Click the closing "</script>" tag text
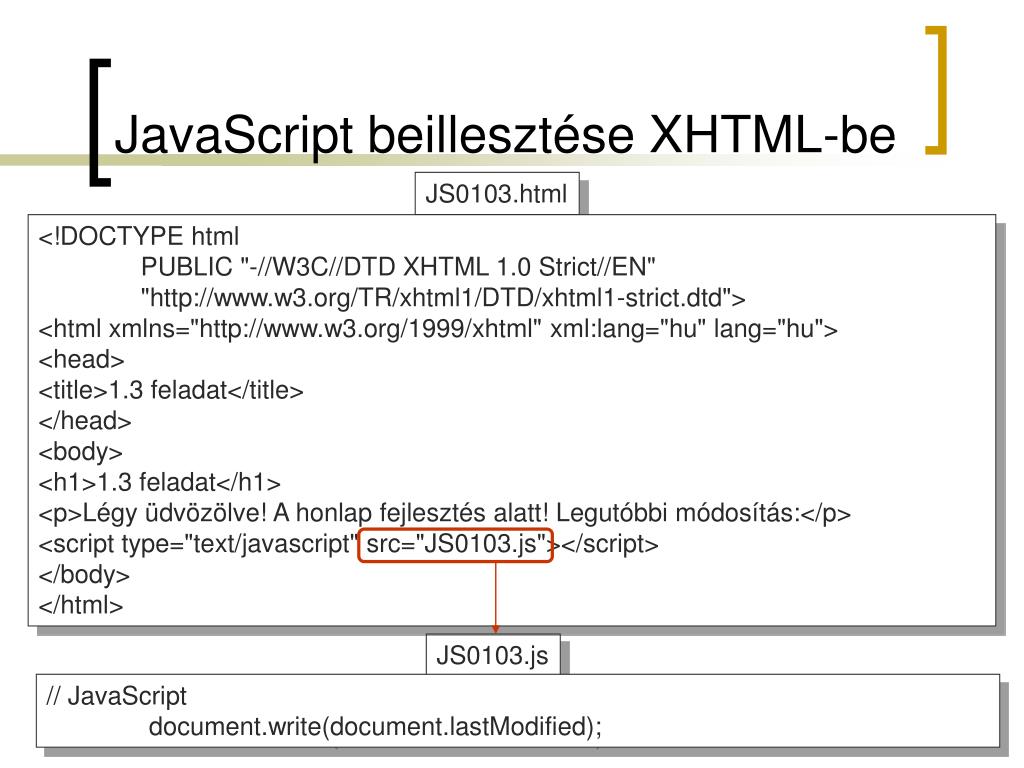This screenshot has width=1024, height=768. pyautogui.click(x=610, y=544)
